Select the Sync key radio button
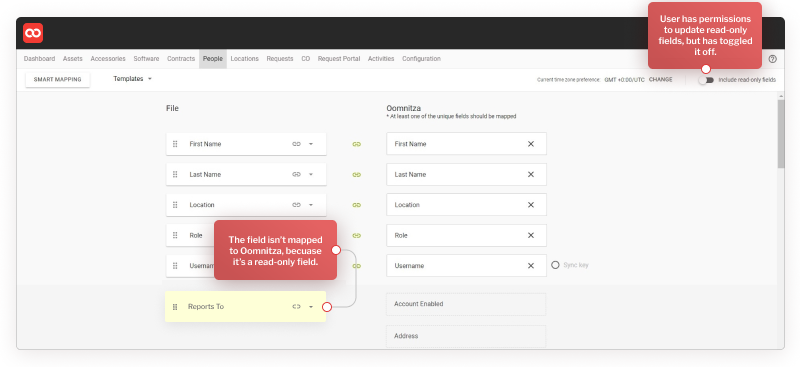 point(555,265)
